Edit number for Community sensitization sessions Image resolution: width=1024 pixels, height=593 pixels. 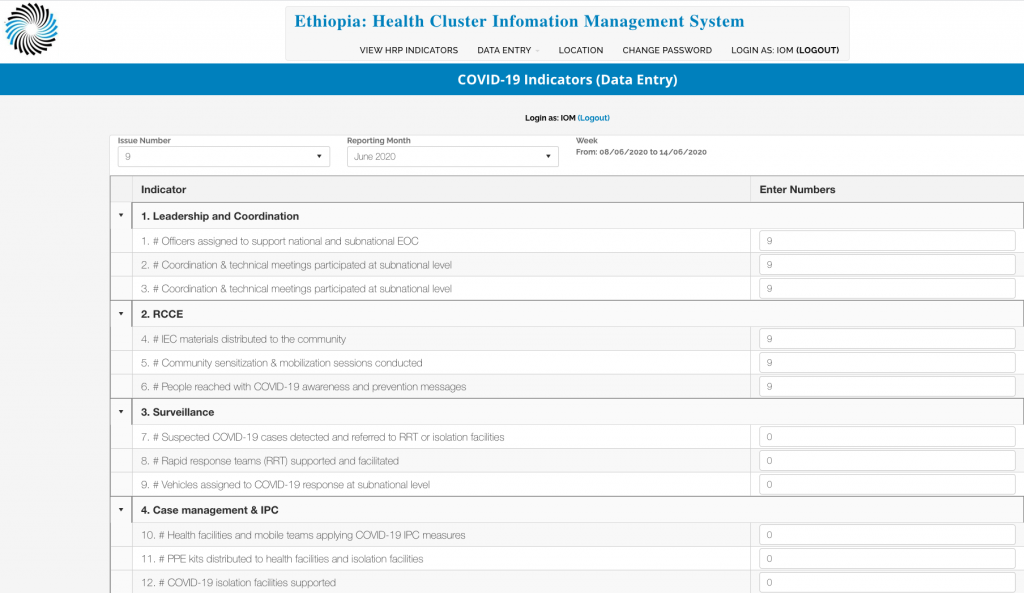click(887, 362)
